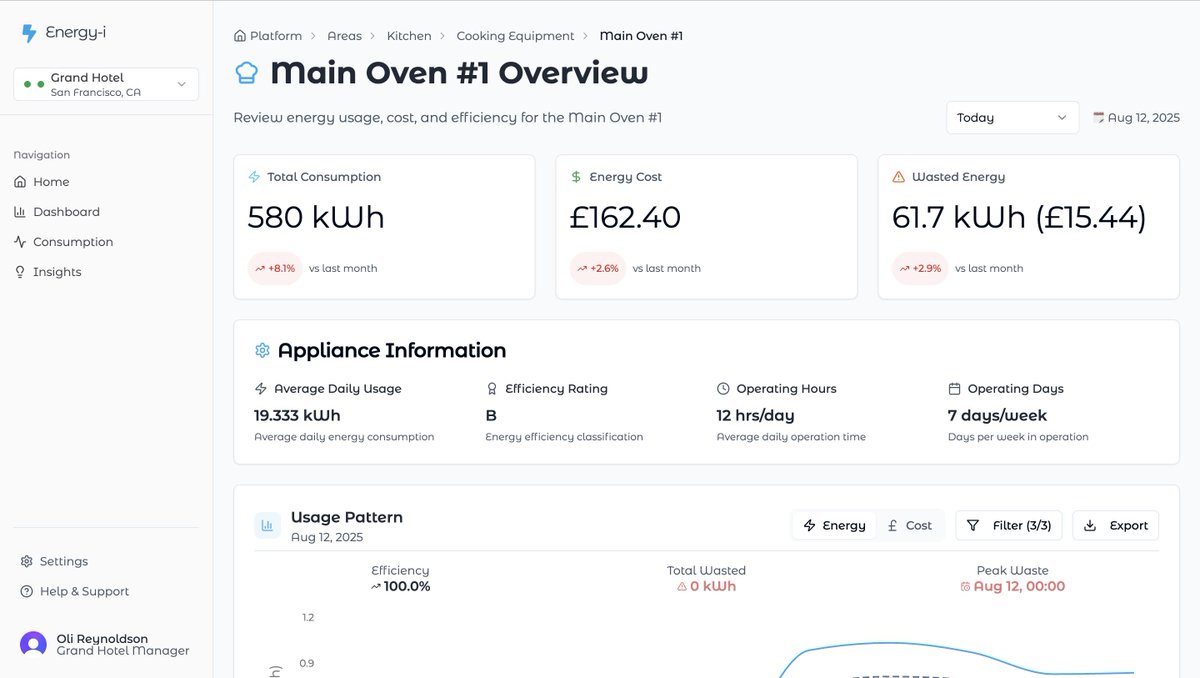Click the Help & Support question-mark icon
This screenshot has width=1200, height=678.
[27, 591]
